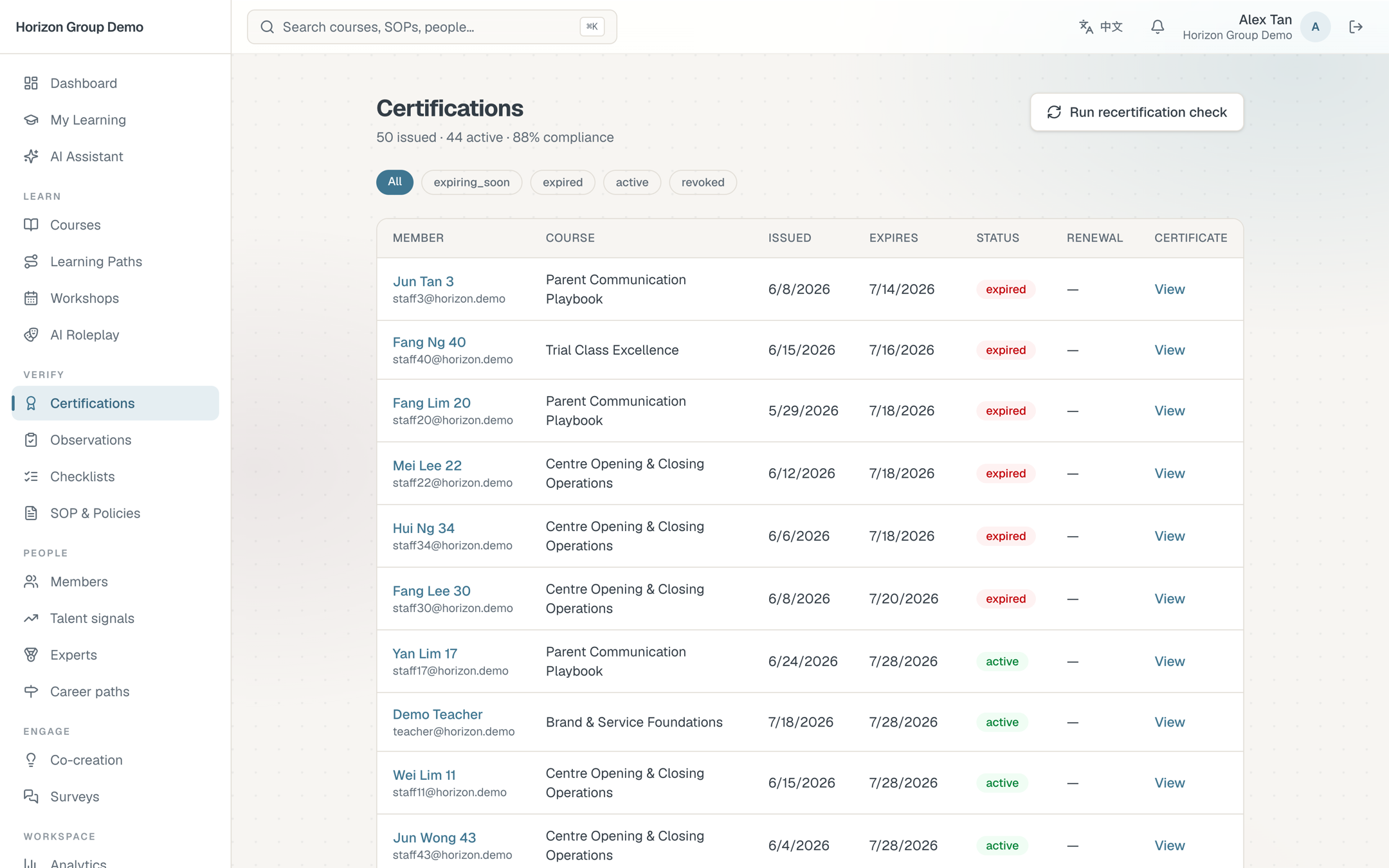1389x868 pixels.
Task: Click the Workshops calendar icon
Action: (31, 298)
